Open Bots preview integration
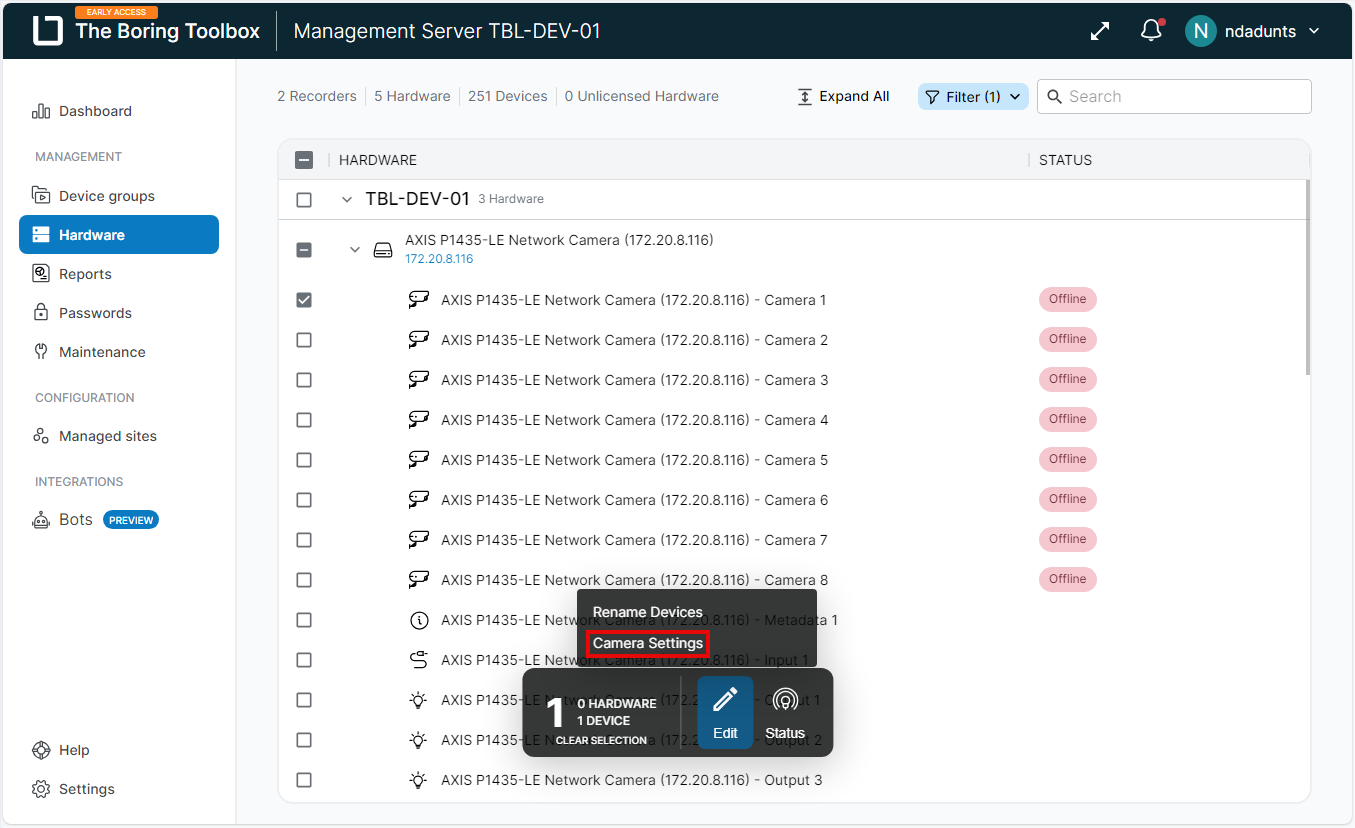Image resolution: width=1355 pixels, height=828 pixels. pos(95,520)
